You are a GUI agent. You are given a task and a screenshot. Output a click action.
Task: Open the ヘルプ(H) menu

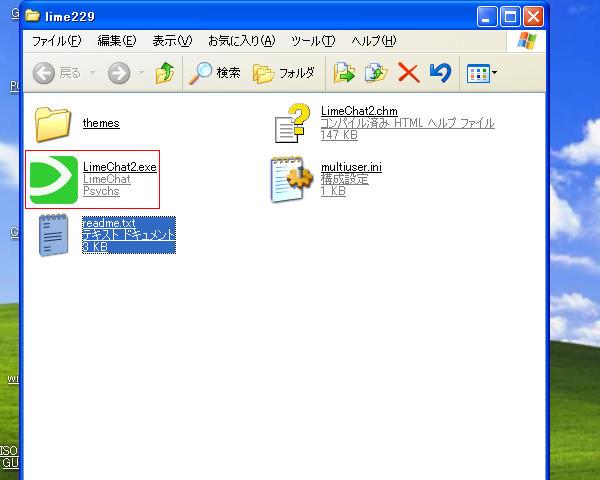[373, 41]
